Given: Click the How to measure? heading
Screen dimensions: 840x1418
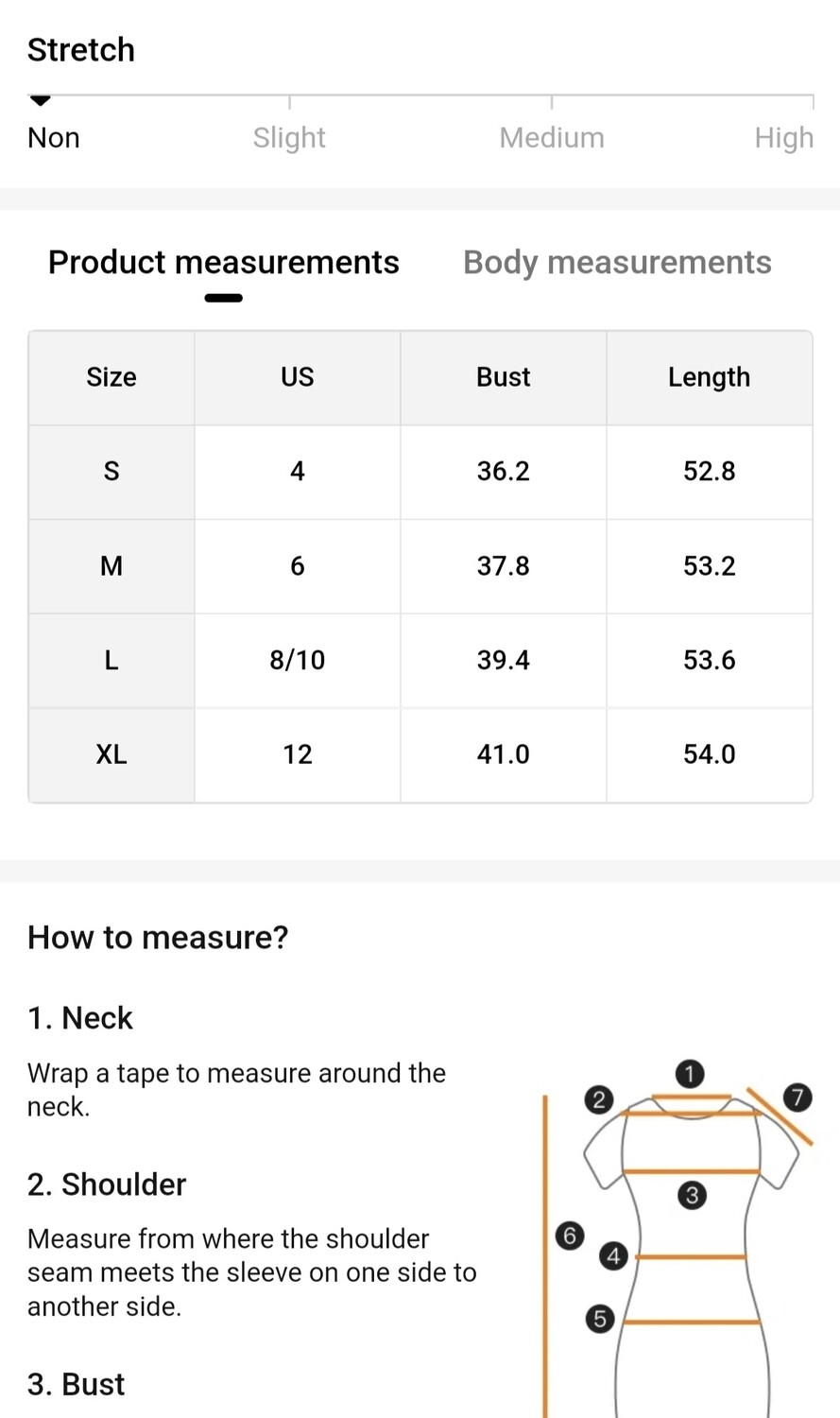Looking at the screenshot, I should 158,938.
